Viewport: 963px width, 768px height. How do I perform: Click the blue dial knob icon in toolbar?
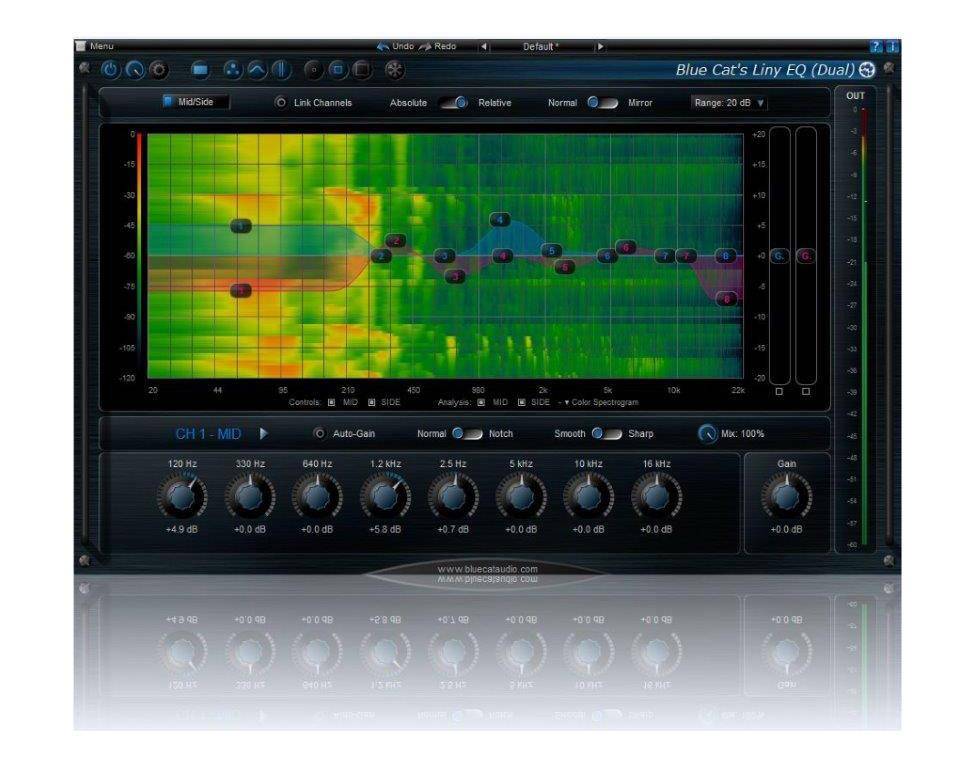pyautogui.click(x=135, y=70)
